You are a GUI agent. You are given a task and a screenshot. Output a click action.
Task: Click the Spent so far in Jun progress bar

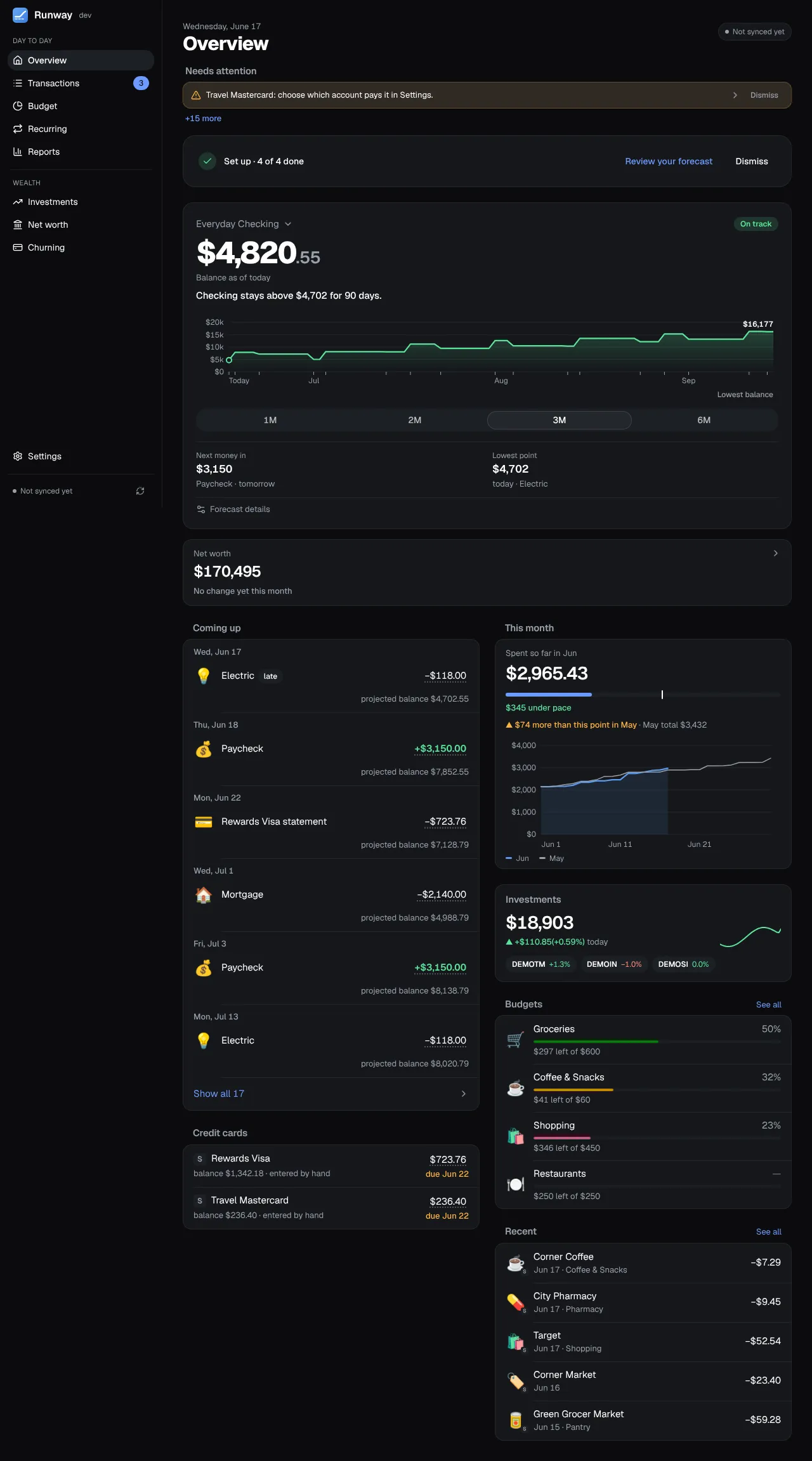pos(643,695)
